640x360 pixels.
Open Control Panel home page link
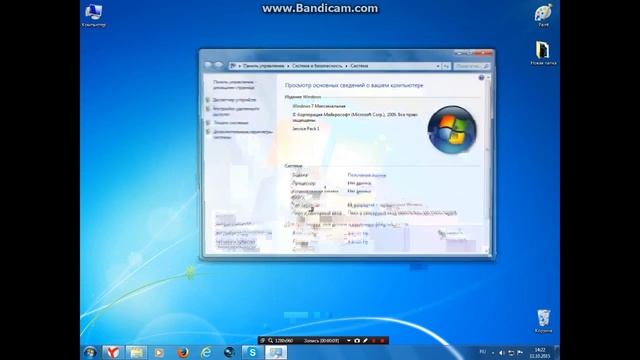point(234,84)
